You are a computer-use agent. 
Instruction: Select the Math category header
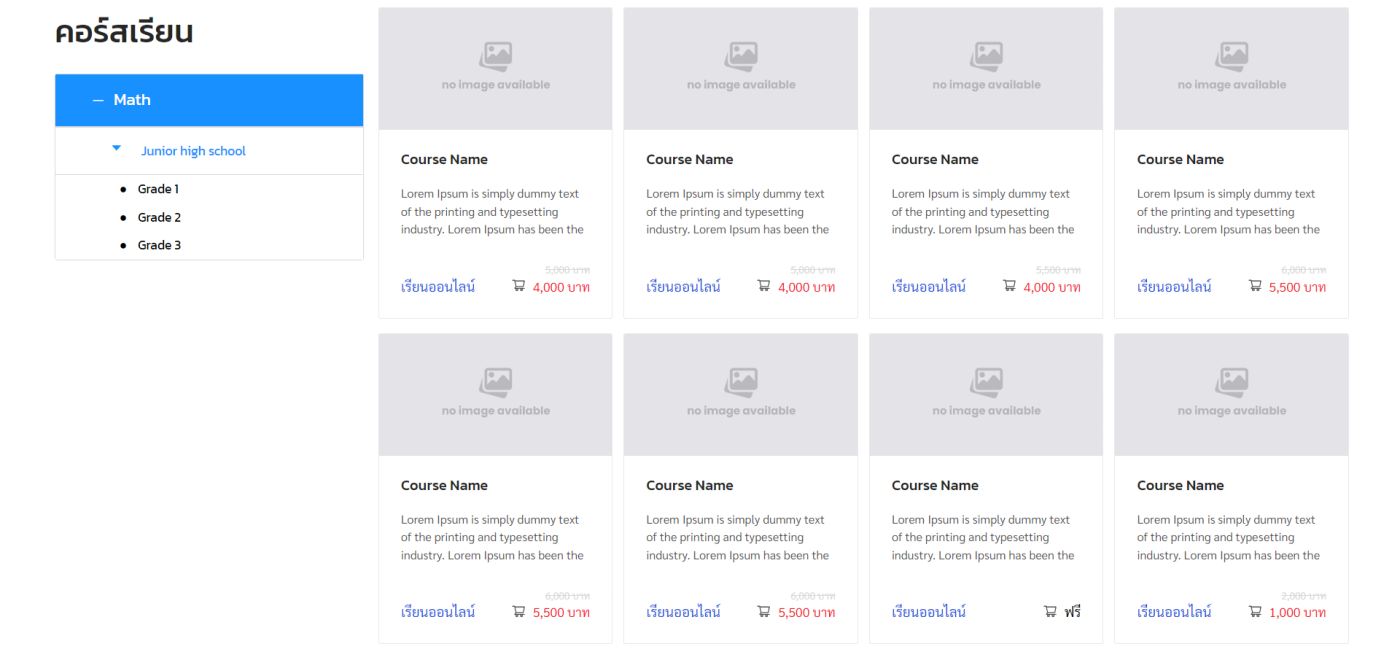pos(132,100)
